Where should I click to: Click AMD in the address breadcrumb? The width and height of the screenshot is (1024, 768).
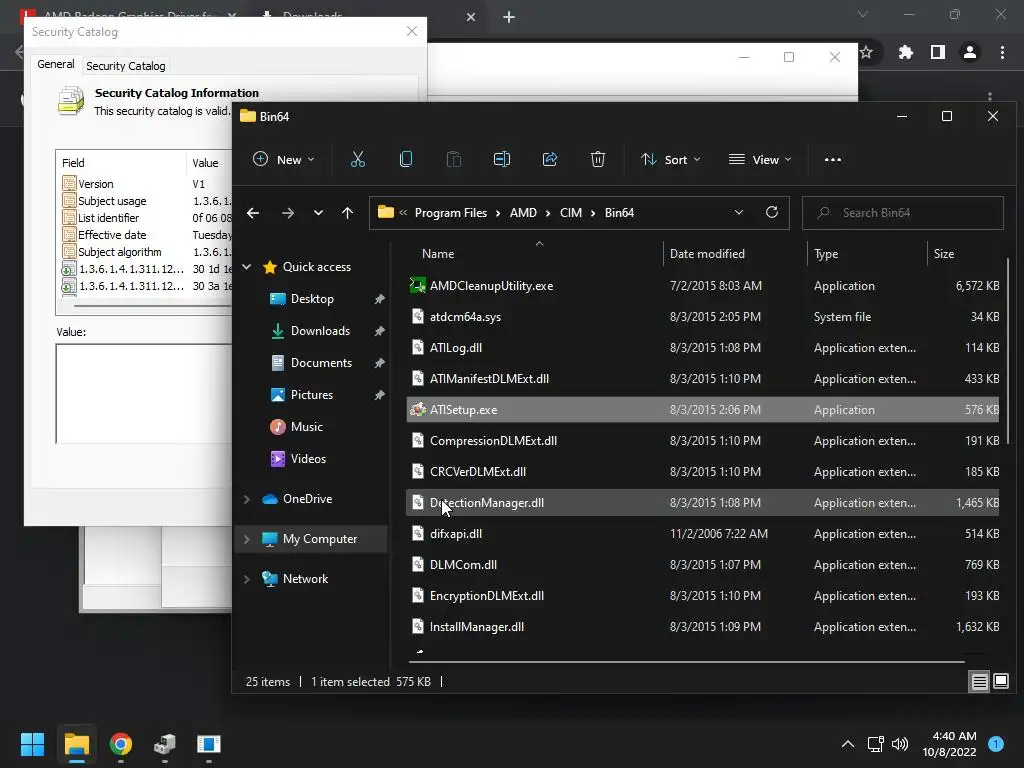coord(523,213)
